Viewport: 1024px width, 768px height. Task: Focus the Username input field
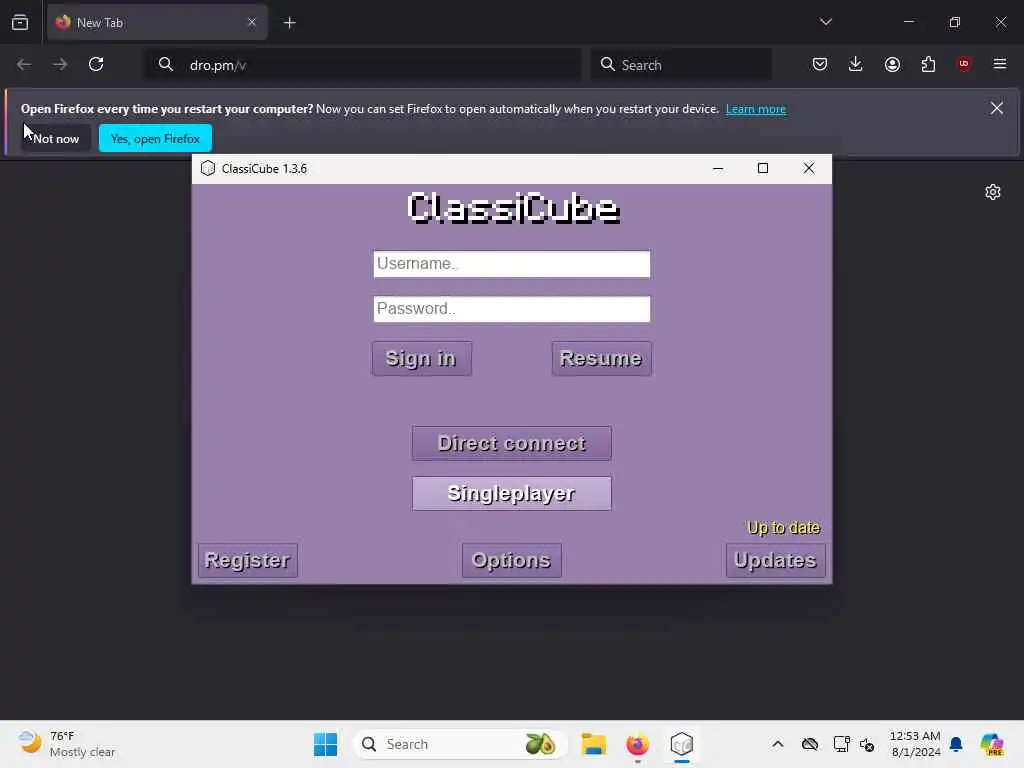point(511,264)
